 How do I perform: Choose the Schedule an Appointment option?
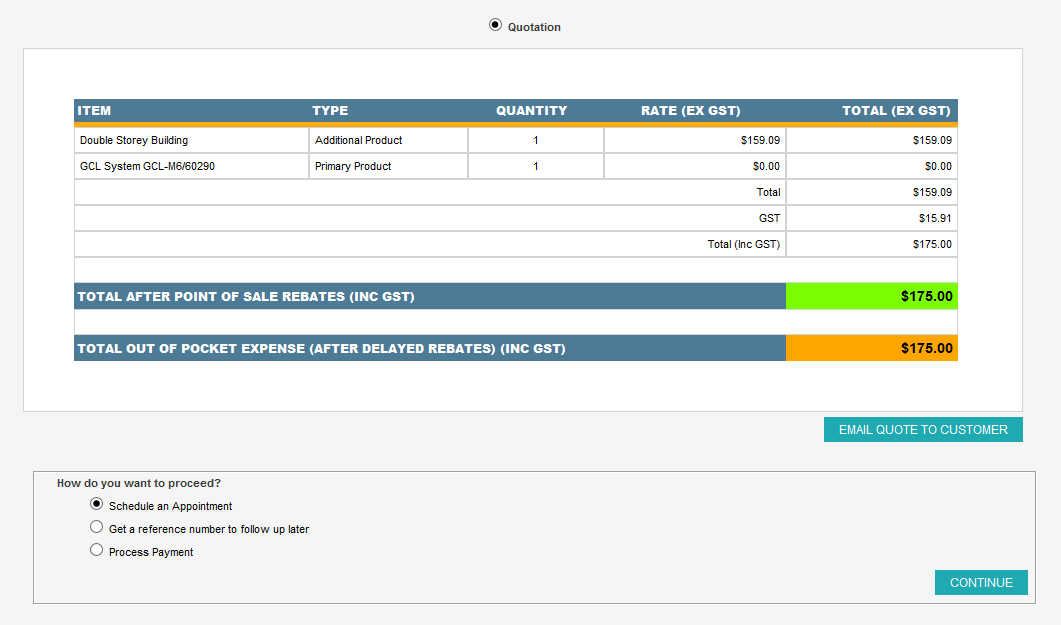point(96,504)
